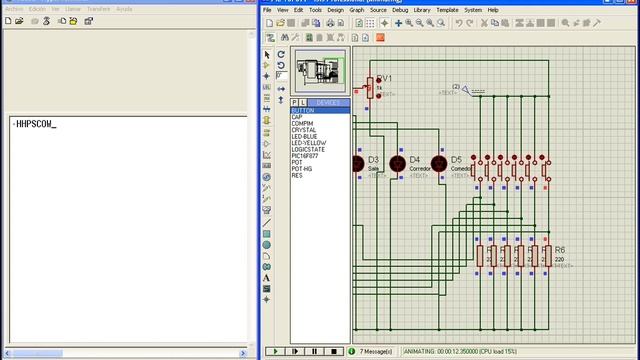Click the blue Pan center icon

398,23
